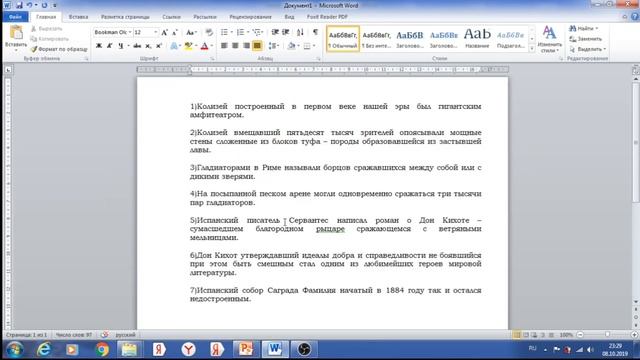Switch to Разметка страницы tab
The image size is (640, 360).
click(x=125, y=17)
